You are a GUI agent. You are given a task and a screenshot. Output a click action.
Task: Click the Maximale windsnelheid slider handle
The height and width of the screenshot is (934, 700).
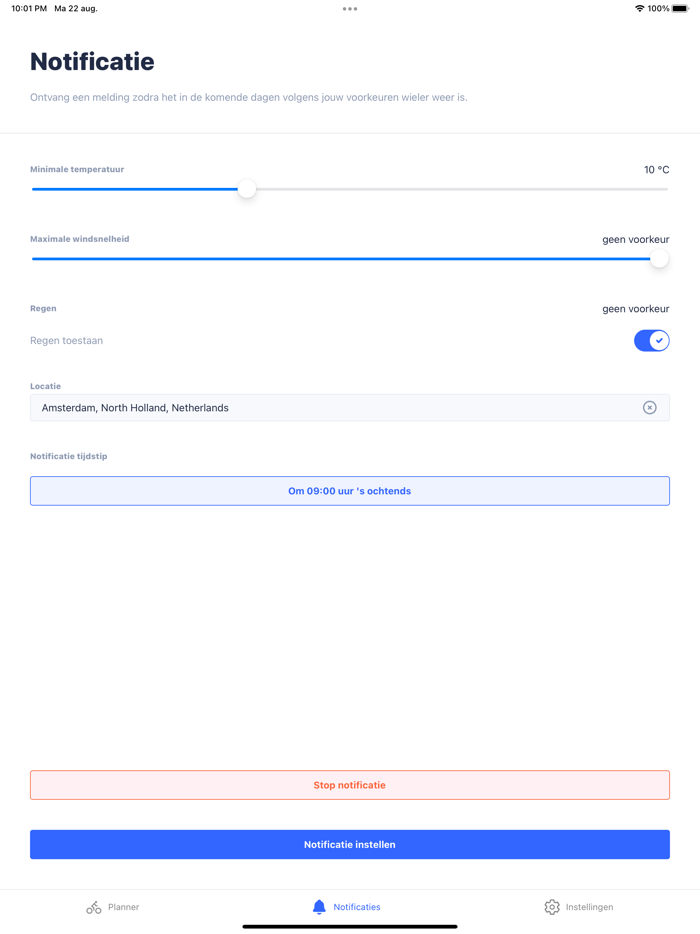click(659, 259)
